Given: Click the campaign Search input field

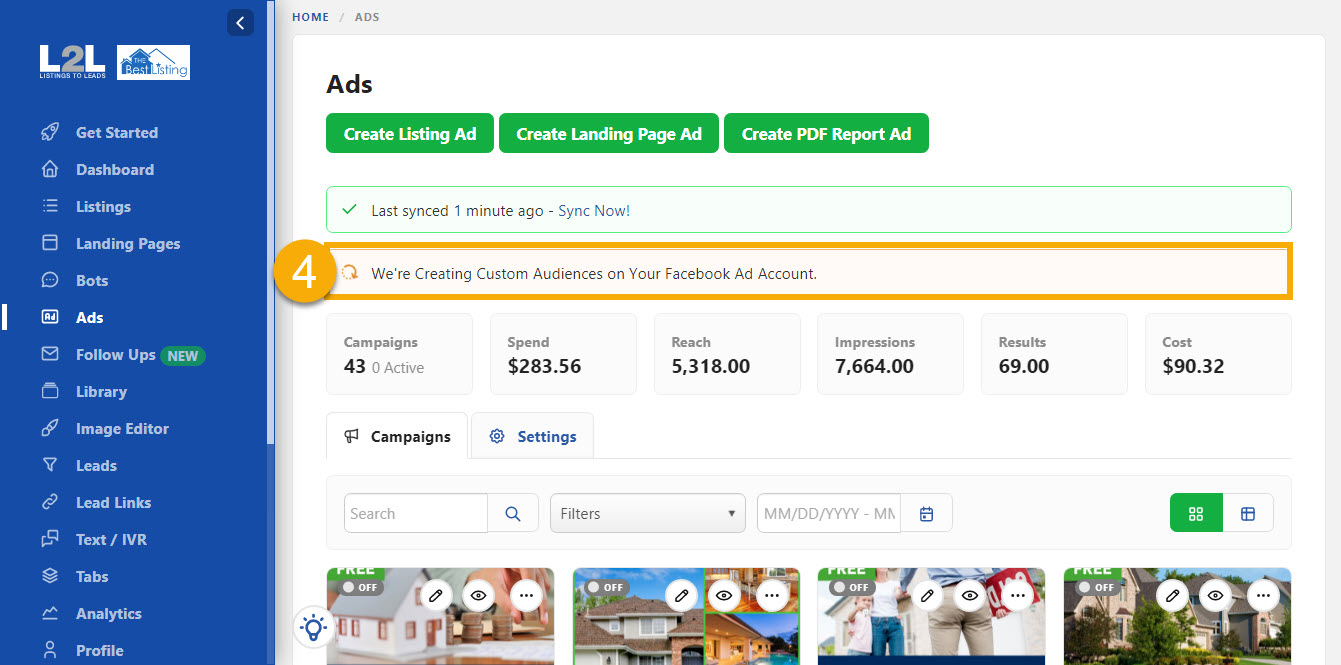Looking at the screenshot, I should pyautogui.click(x=416, y=513).
